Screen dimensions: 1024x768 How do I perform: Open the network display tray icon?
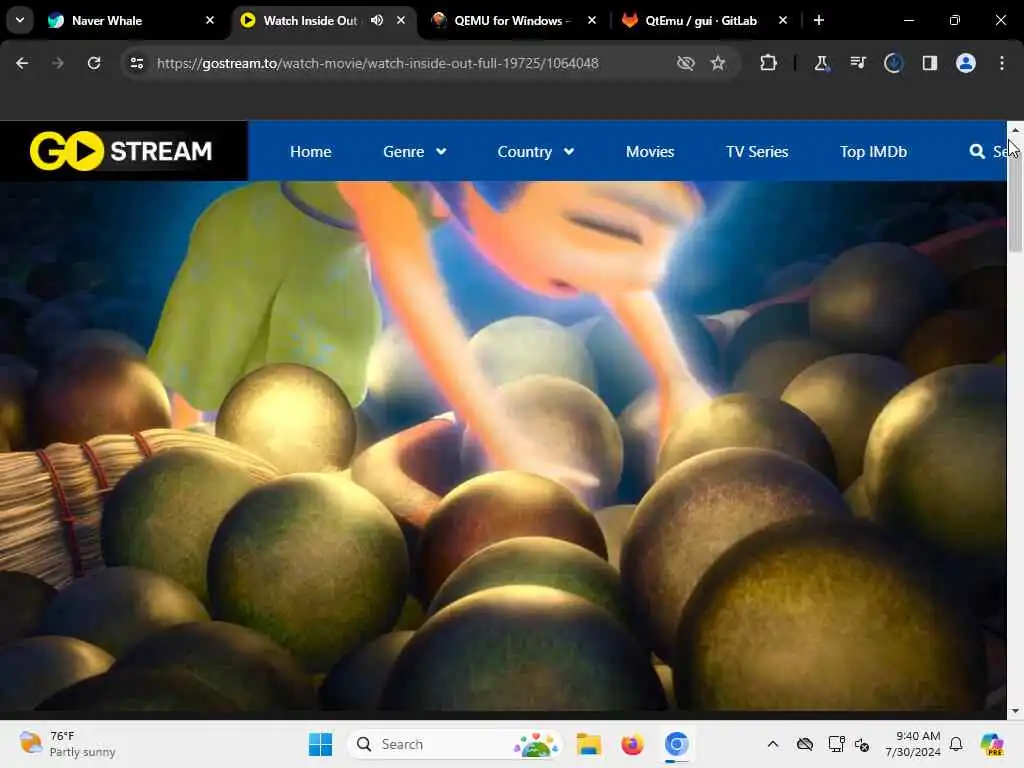point(836,744)
